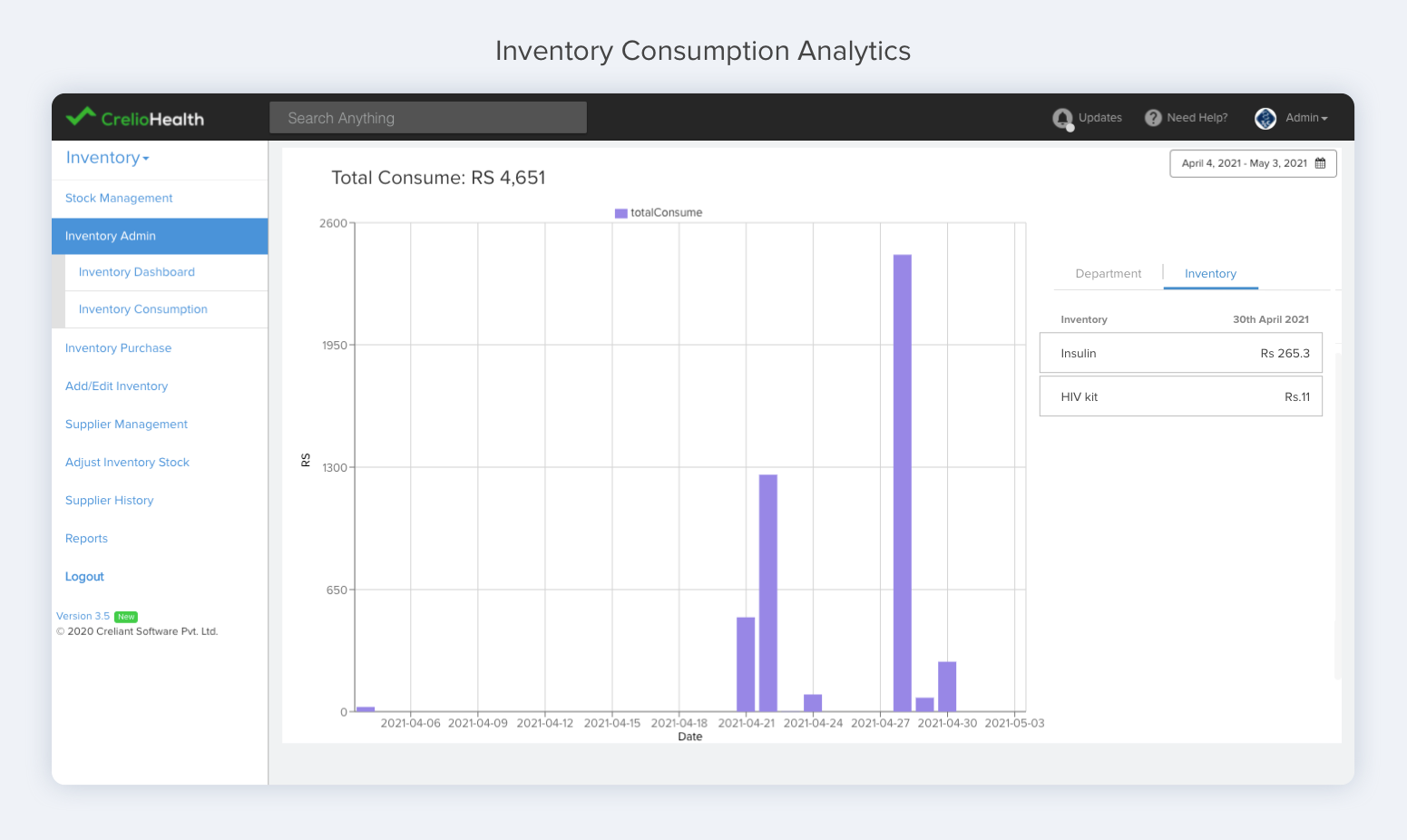Click inside the Search Anything field
The width and height of the screenshot is (1407, 840).
[428, 117]
